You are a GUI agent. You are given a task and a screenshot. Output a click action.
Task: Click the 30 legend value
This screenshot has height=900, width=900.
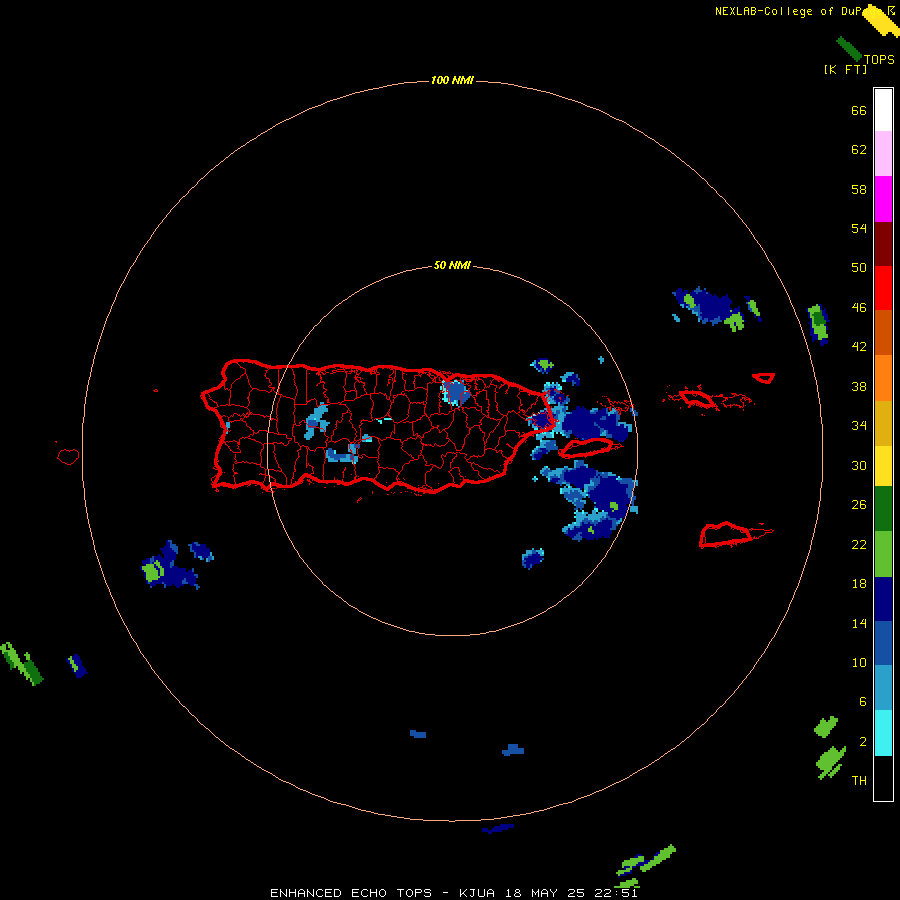[859, 465]
